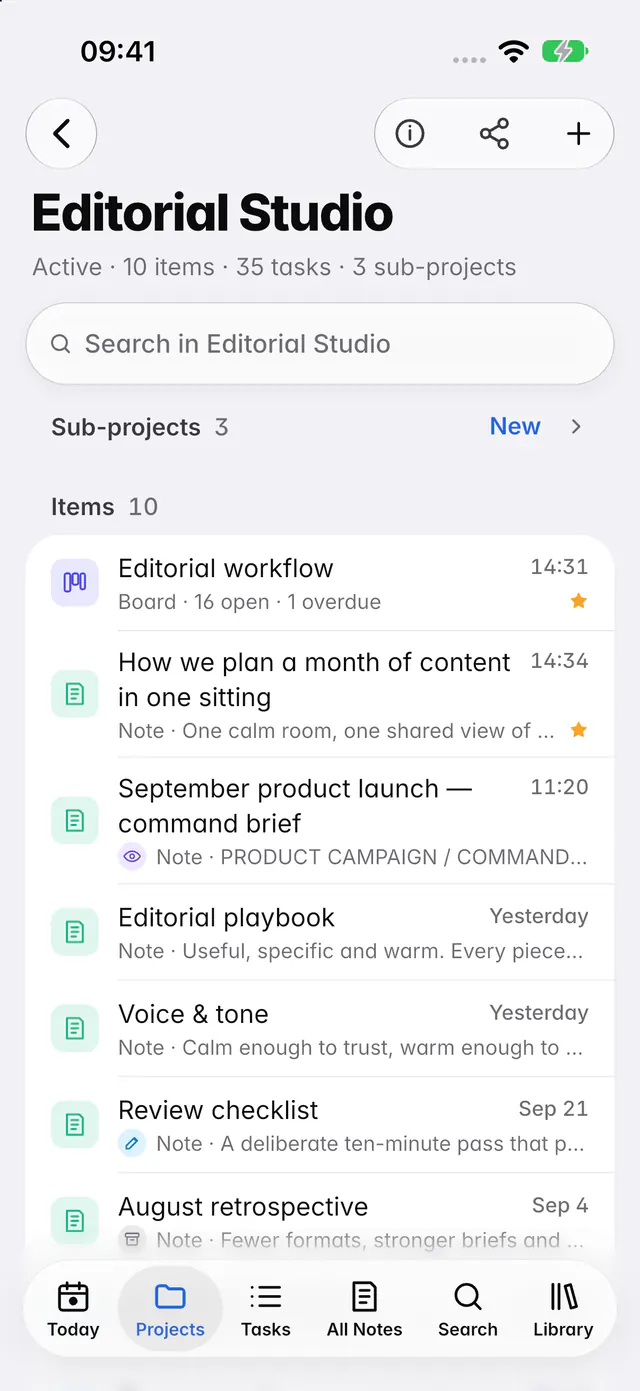The image size is (640, 1391).
Task: Open the Review checklist note title
Action: pyautogui.click(x=218, y=1110)
